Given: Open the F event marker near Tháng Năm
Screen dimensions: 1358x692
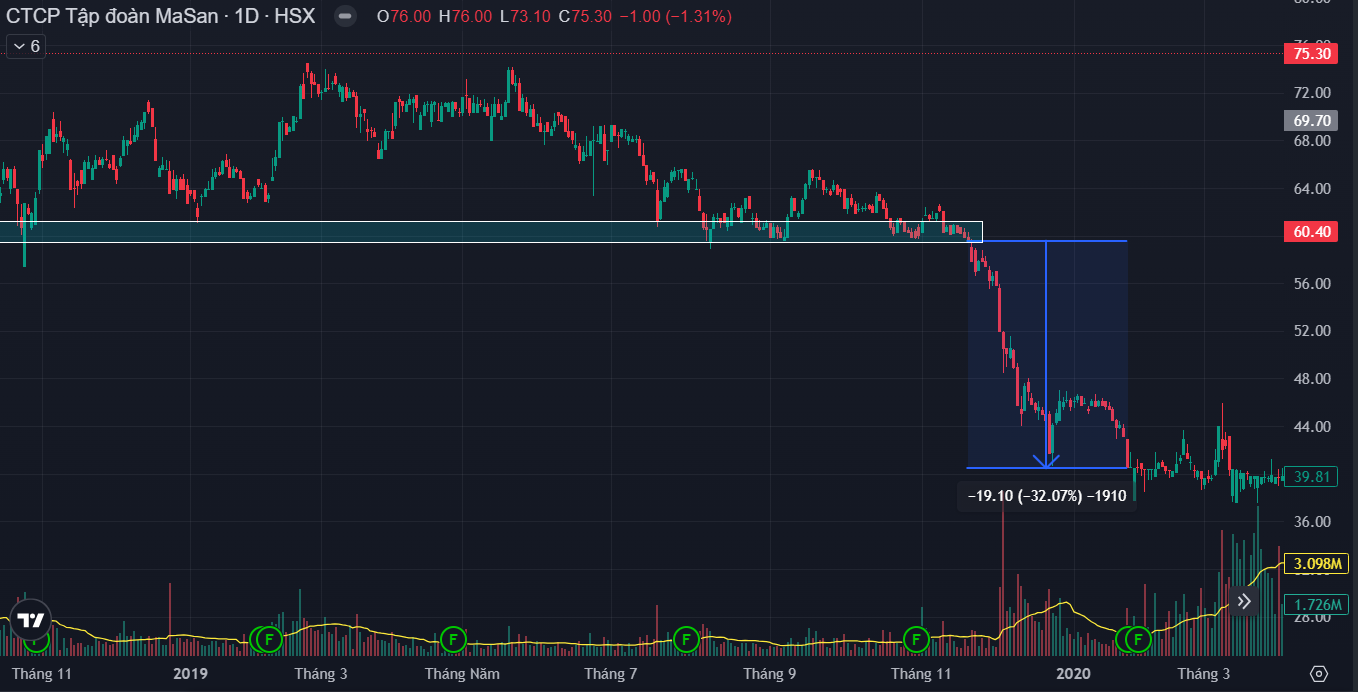Looking at the screenshot, I should click(453, 638).
